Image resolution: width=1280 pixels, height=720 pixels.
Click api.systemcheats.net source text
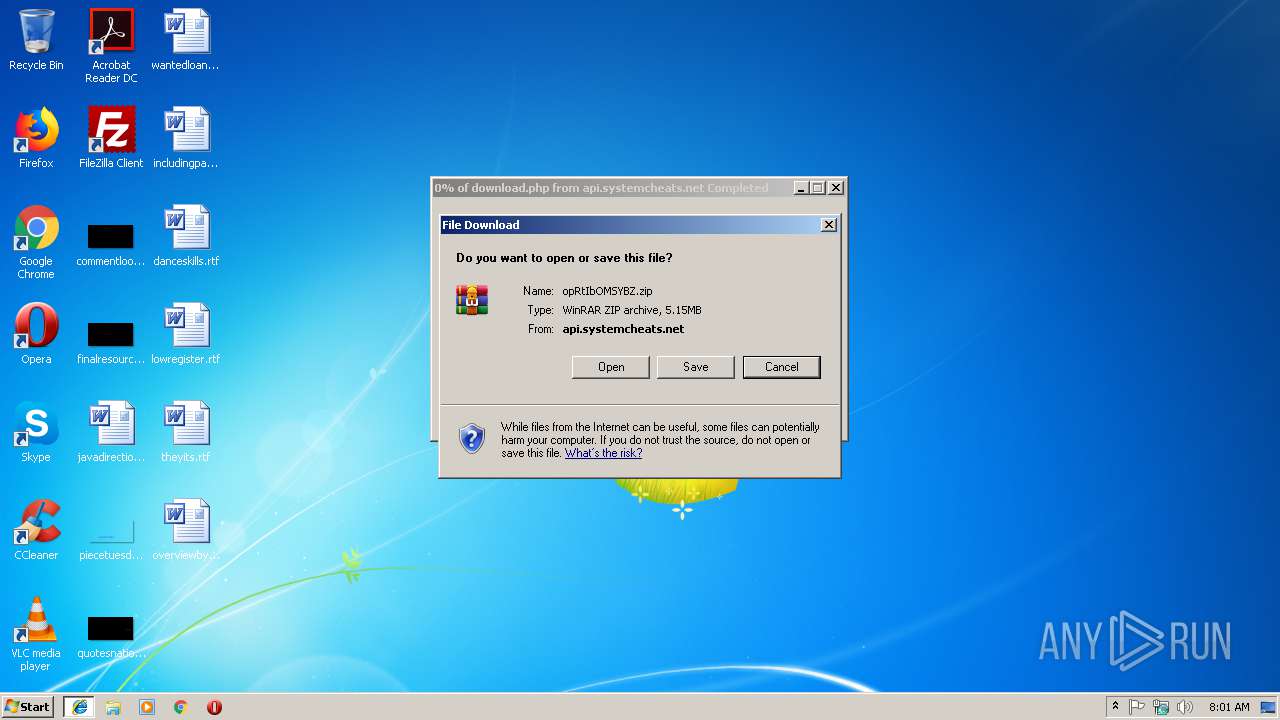623,329
